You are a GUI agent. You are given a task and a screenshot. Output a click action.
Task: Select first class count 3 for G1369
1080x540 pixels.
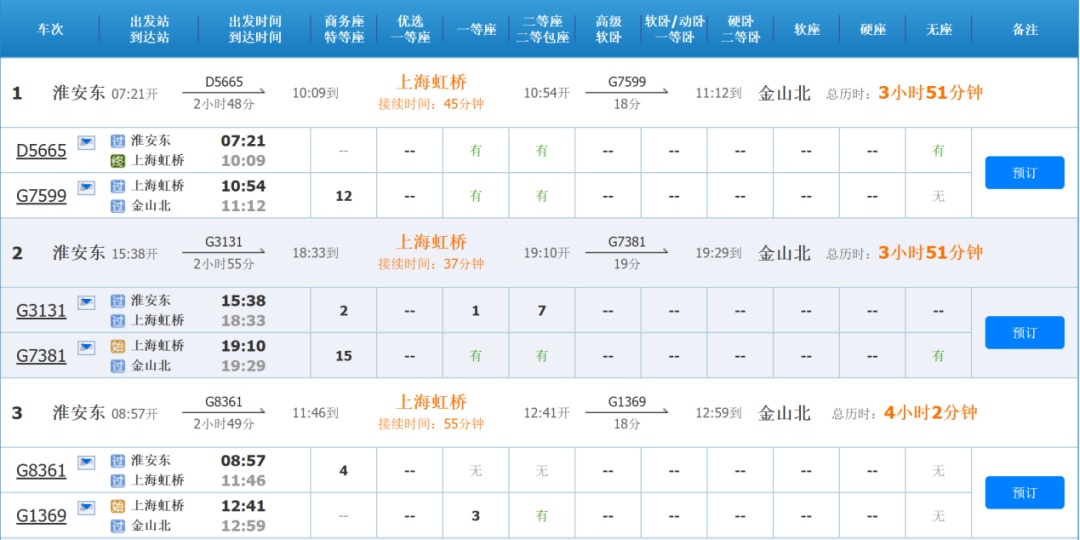tap(476, 516)
